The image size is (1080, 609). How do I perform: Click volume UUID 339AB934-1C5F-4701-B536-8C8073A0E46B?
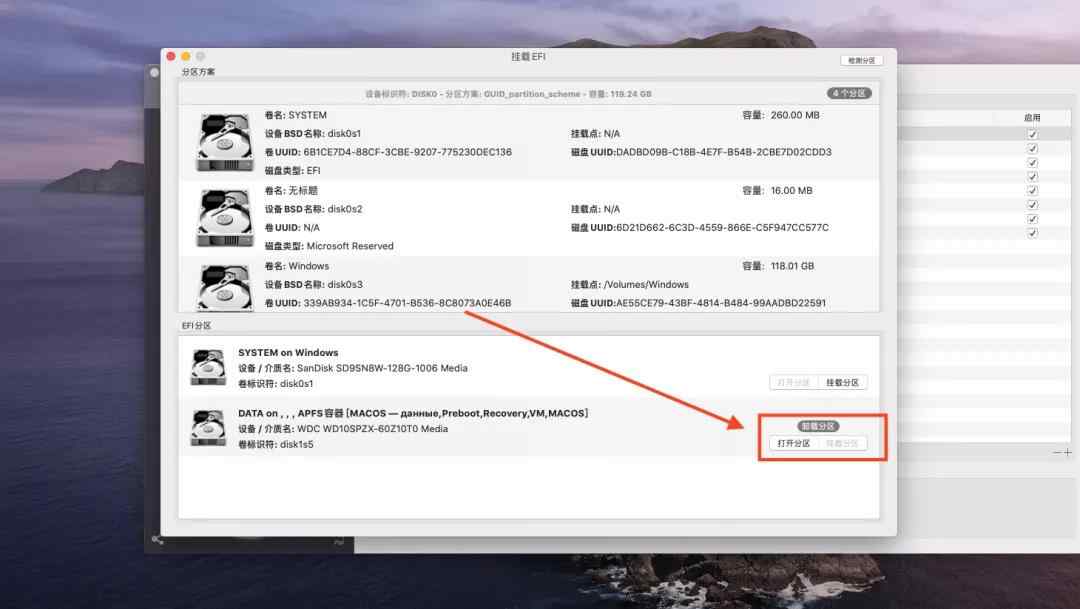(407, 303)
